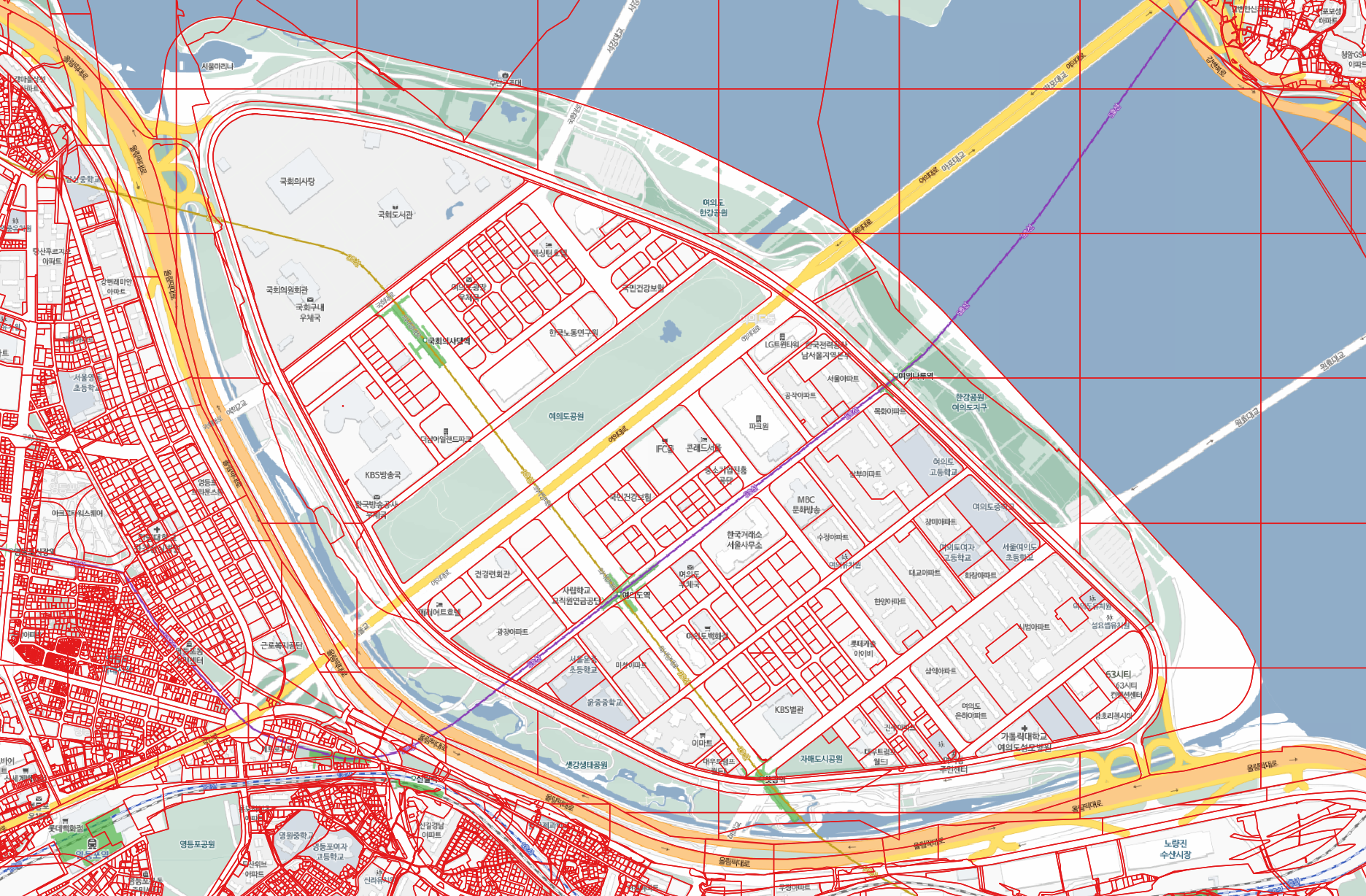Click the 전경련회관 label

tap(493, 574)
